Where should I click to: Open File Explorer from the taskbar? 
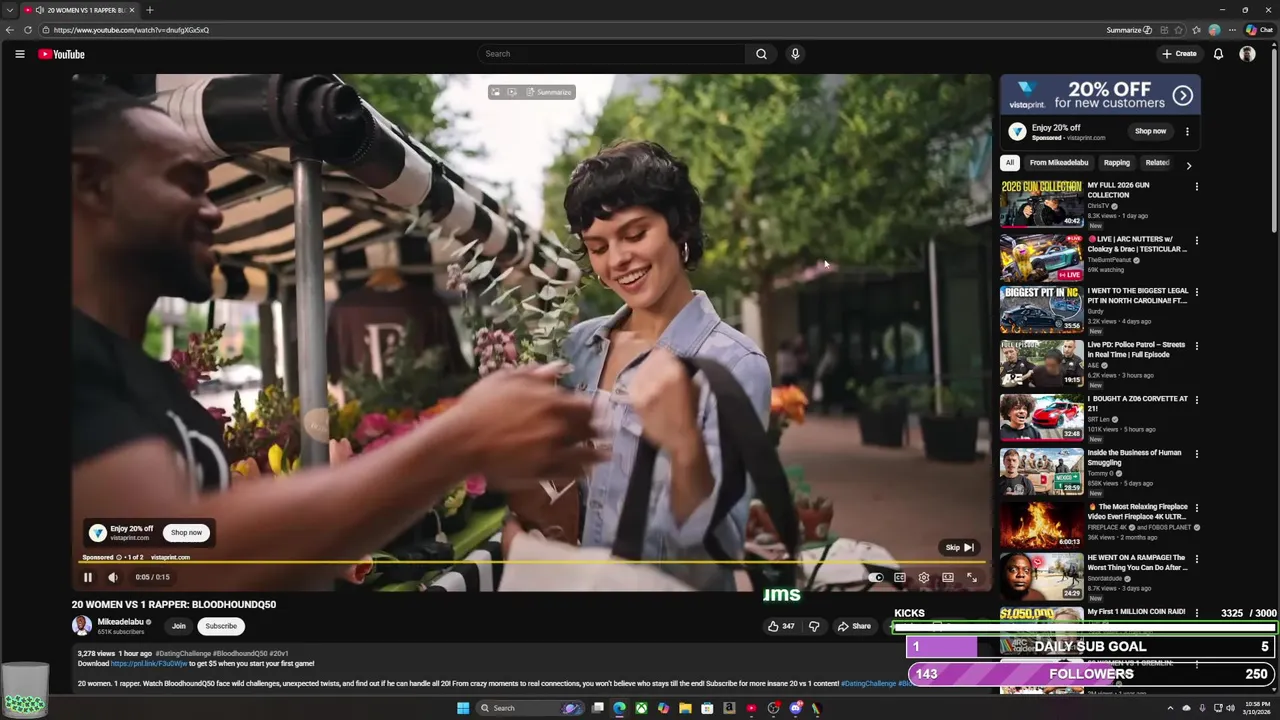(x=685, y=708)
